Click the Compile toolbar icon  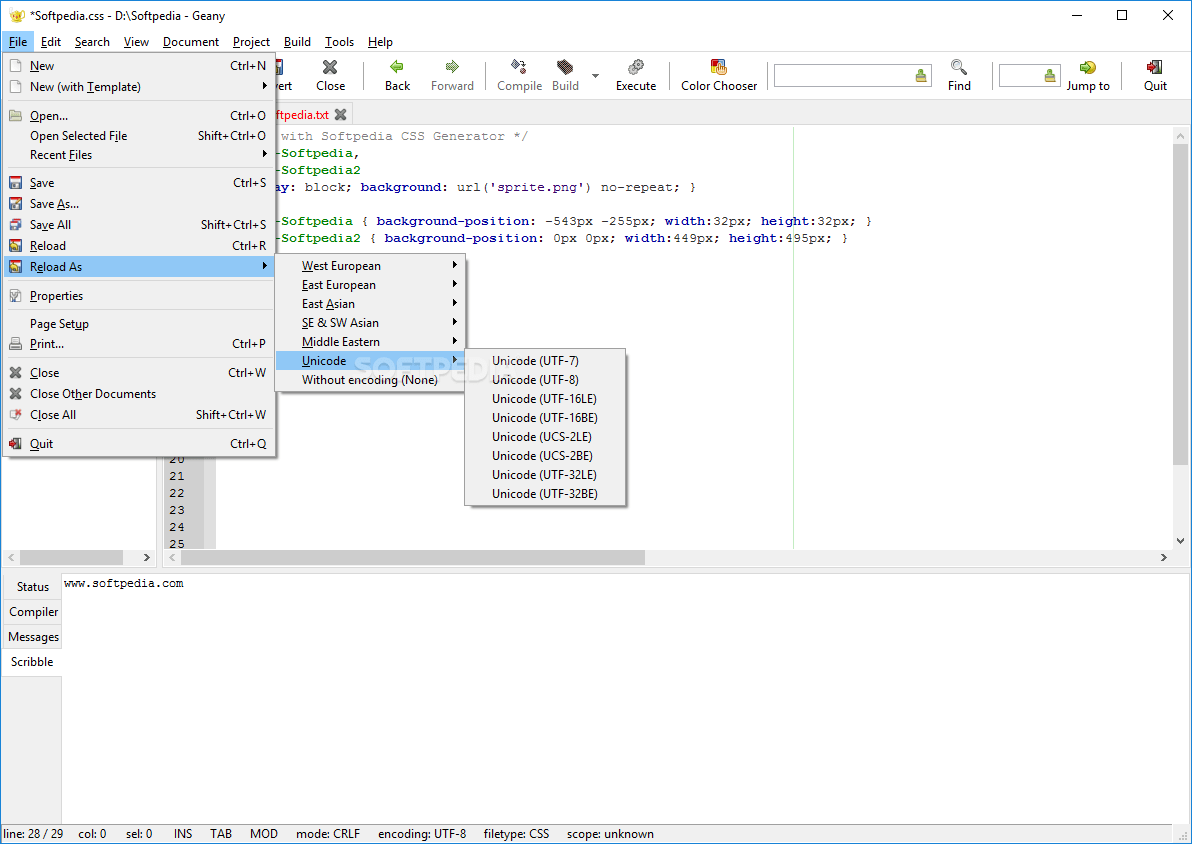point(519,68)
